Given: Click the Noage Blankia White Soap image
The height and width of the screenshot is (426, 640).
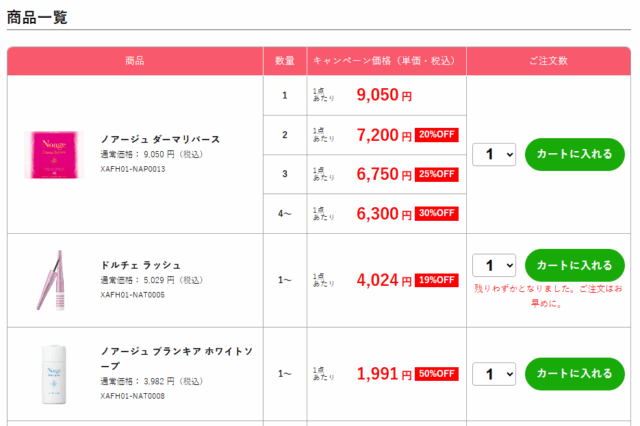Looking at the screenshot, I should click(50, 373).
